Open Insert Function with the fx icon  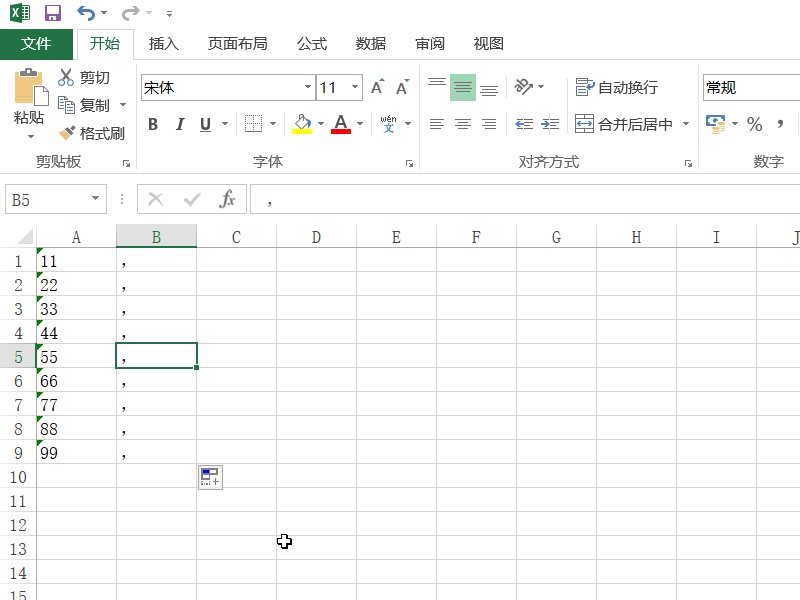coord(227,198)
